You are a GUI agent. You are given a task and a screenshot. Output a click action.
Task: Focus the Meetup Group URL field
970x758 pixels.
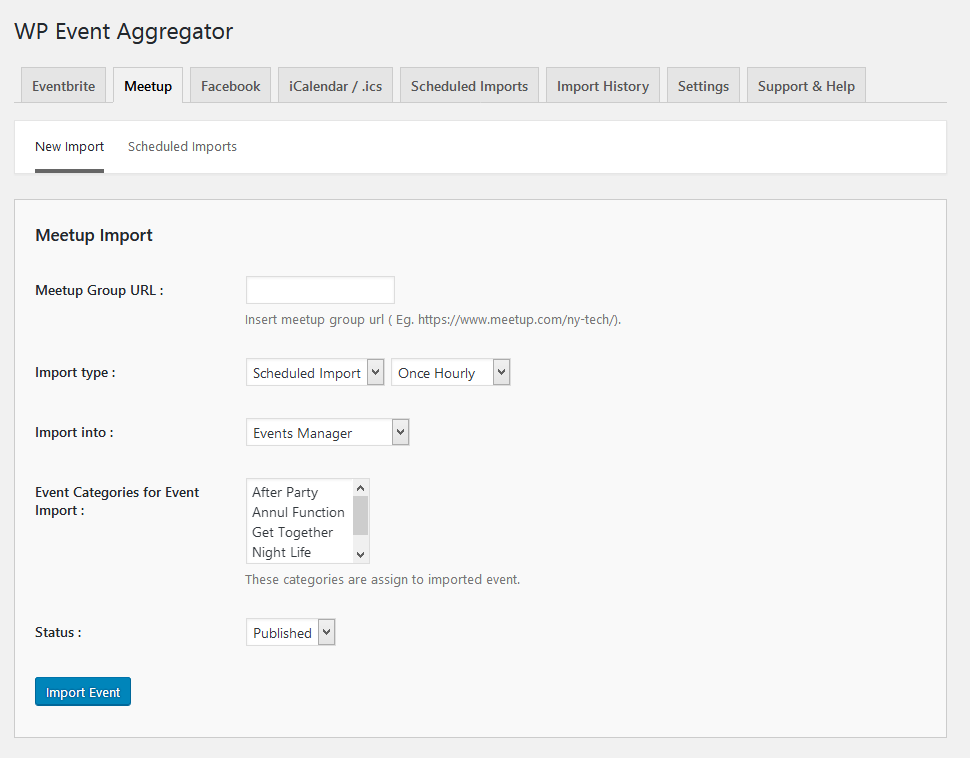[320, 290]
